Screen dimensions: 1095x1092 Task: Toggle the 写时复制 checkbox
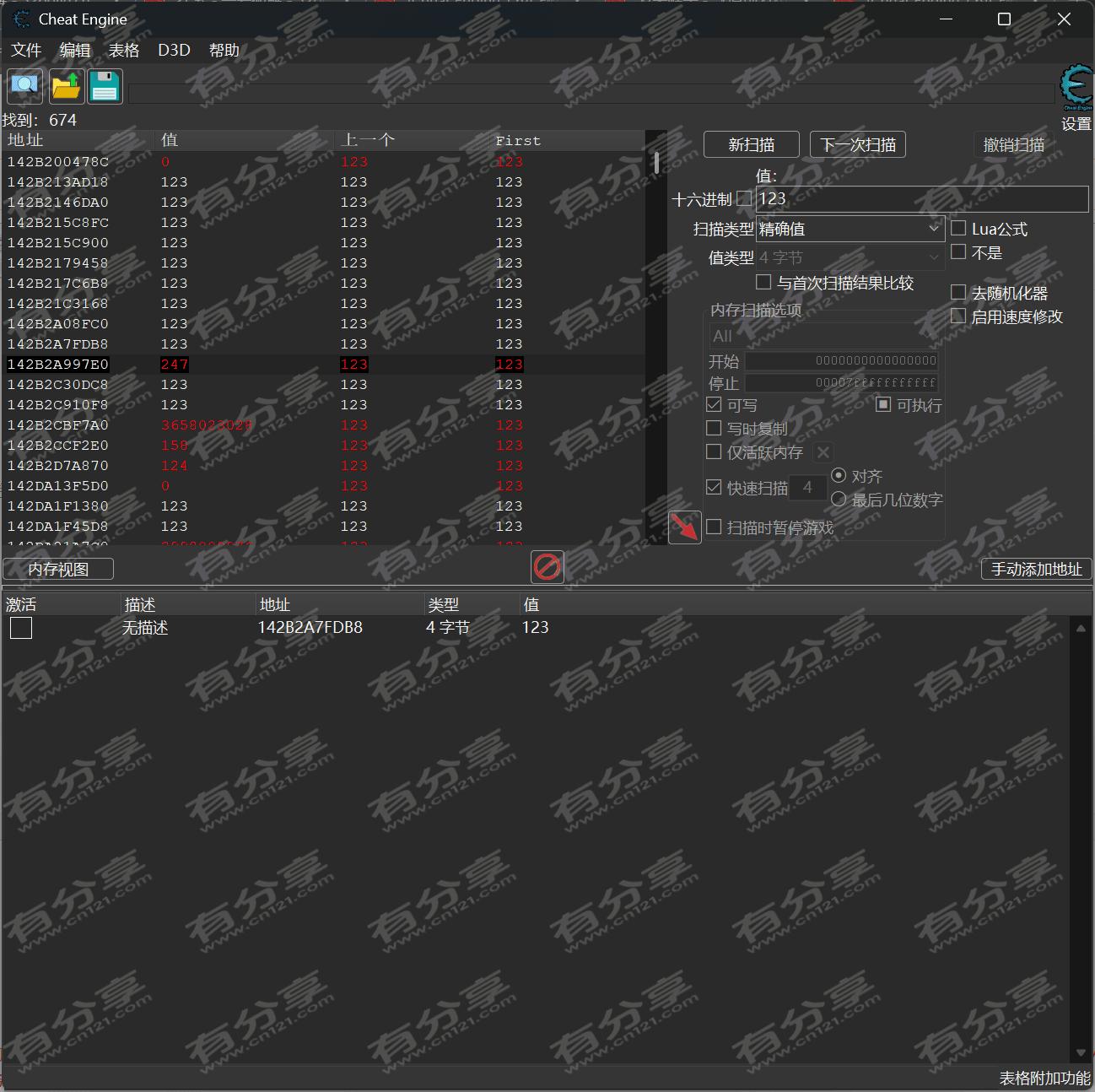[714, 428]
